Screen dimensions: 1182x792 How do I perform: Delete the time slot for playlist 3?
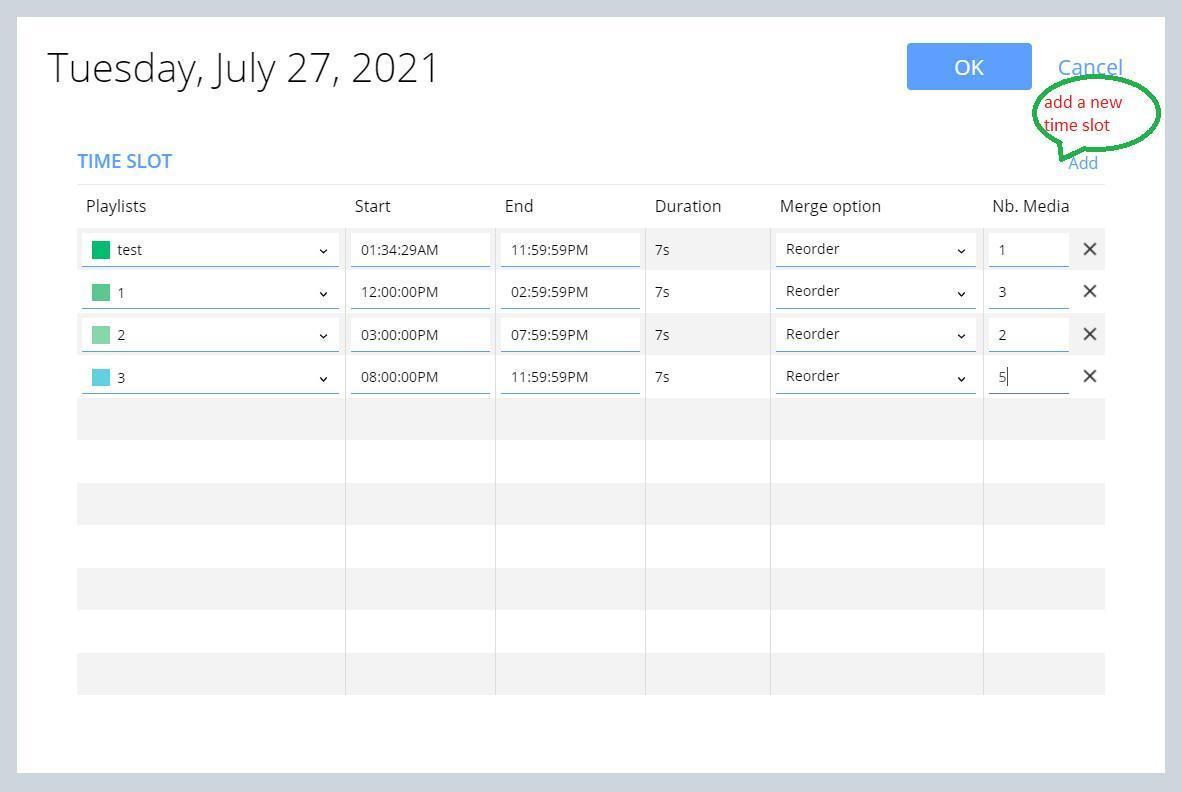click(x=1089, y=376)
